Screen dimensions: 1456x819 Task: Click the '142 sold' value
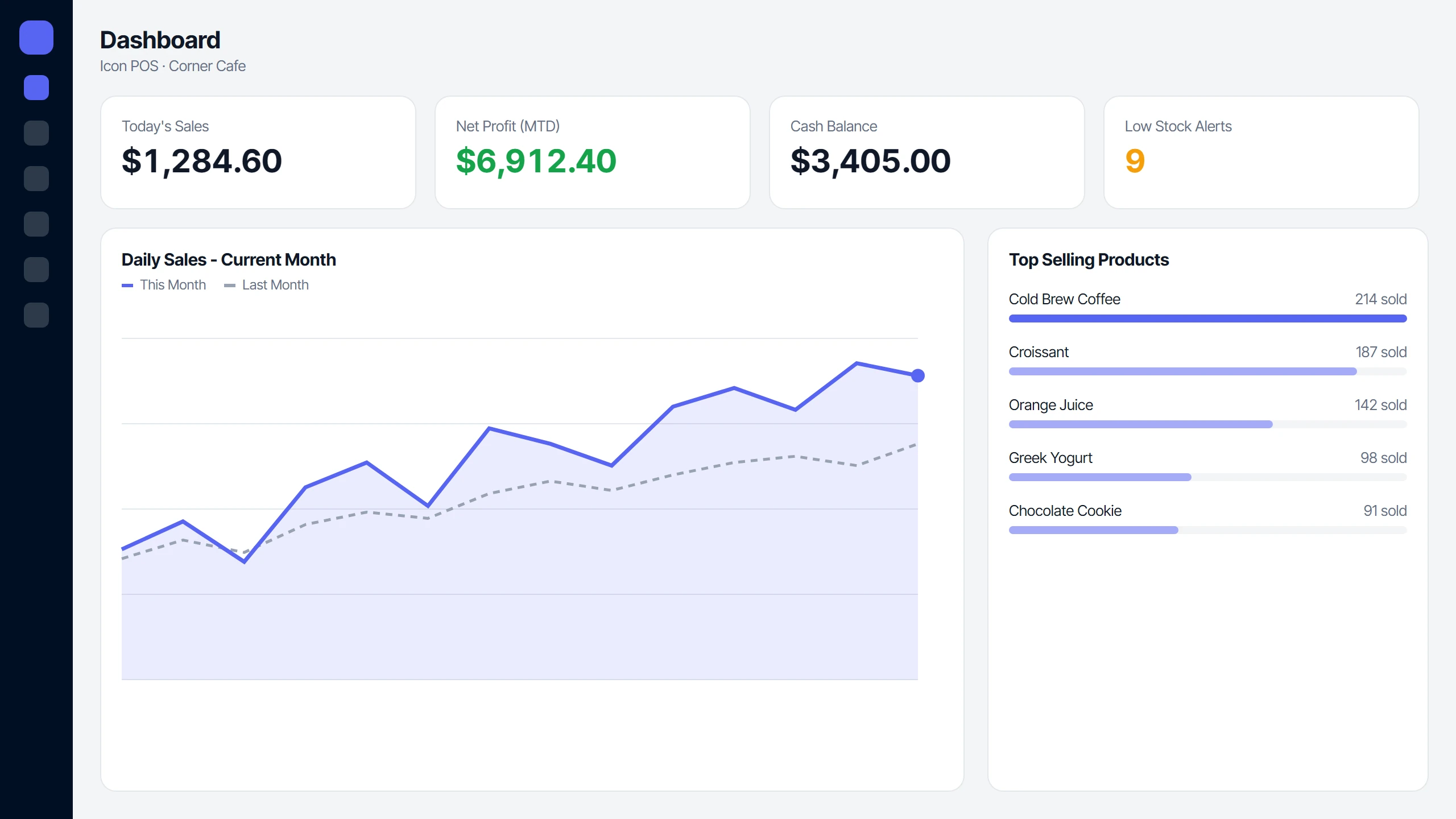click(1381, 405)
